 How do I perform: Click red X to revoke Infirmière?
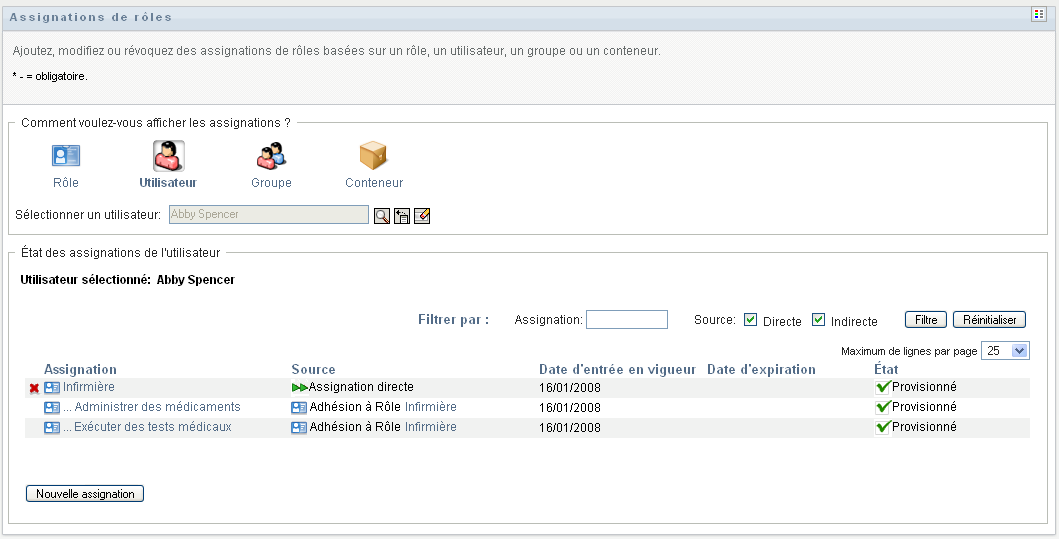(34, 388)
